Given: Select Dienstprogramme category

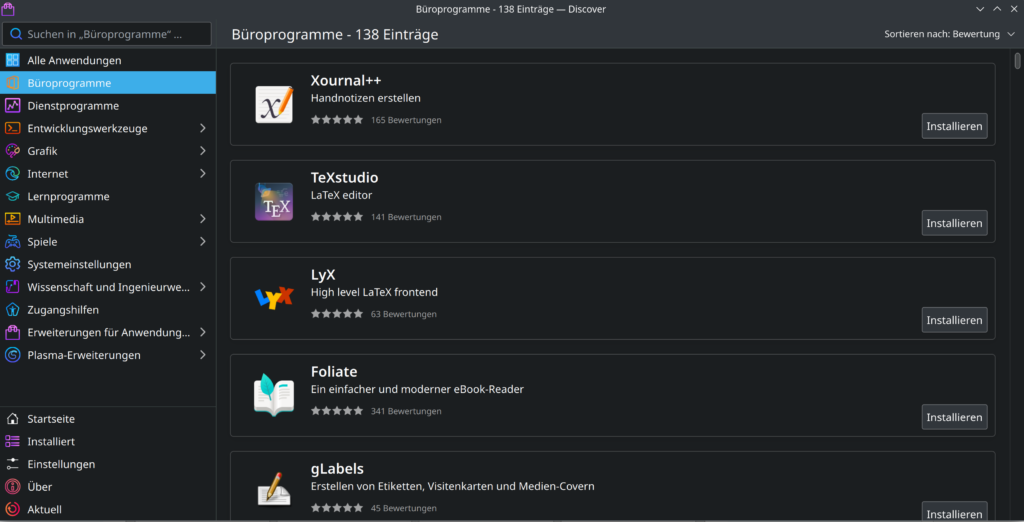Looking at the screenshot, I should point(108,106).
